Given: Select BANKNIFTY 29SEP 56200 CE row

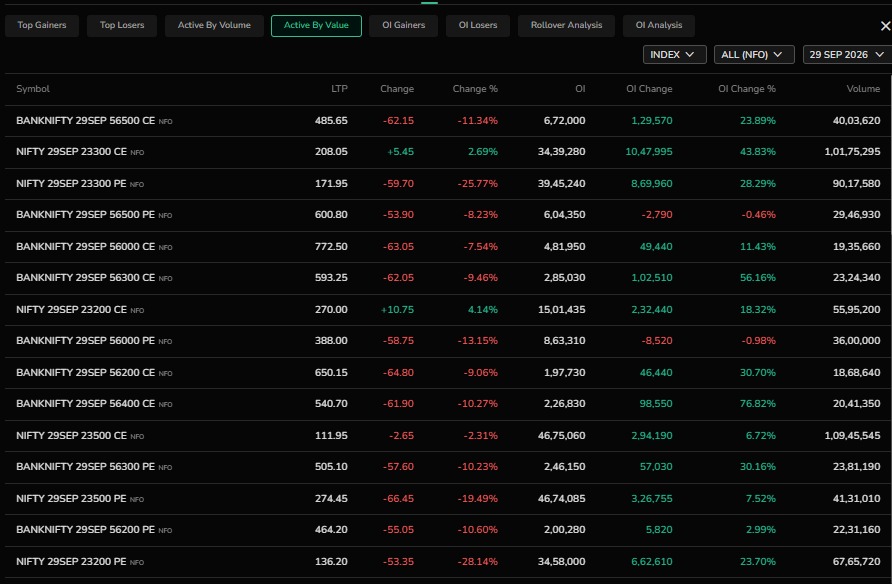Looking at the screenshot, I should pos(448,373).
